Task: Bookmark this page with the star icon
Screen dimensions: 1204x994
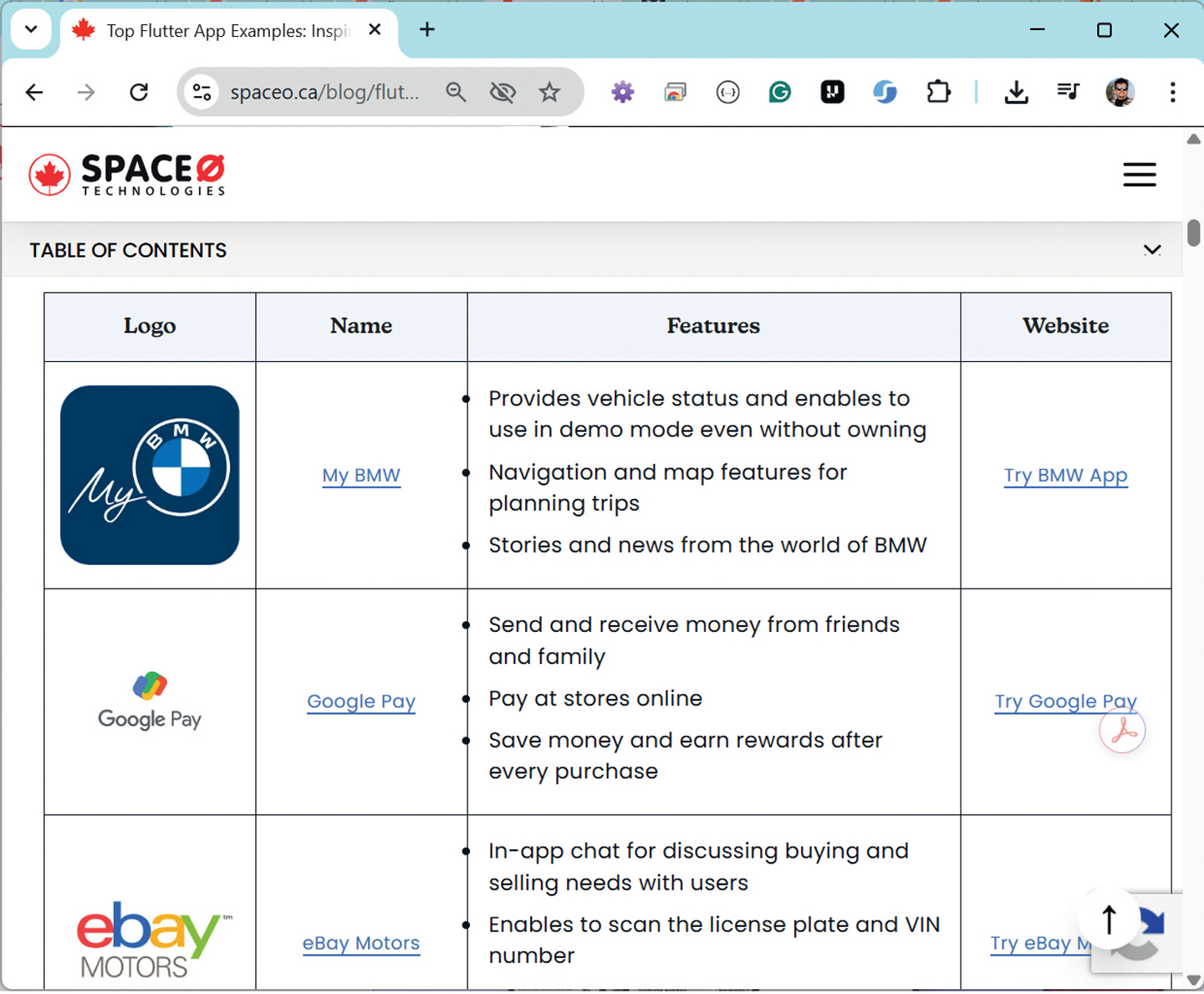Action: [x=549, y=92]
